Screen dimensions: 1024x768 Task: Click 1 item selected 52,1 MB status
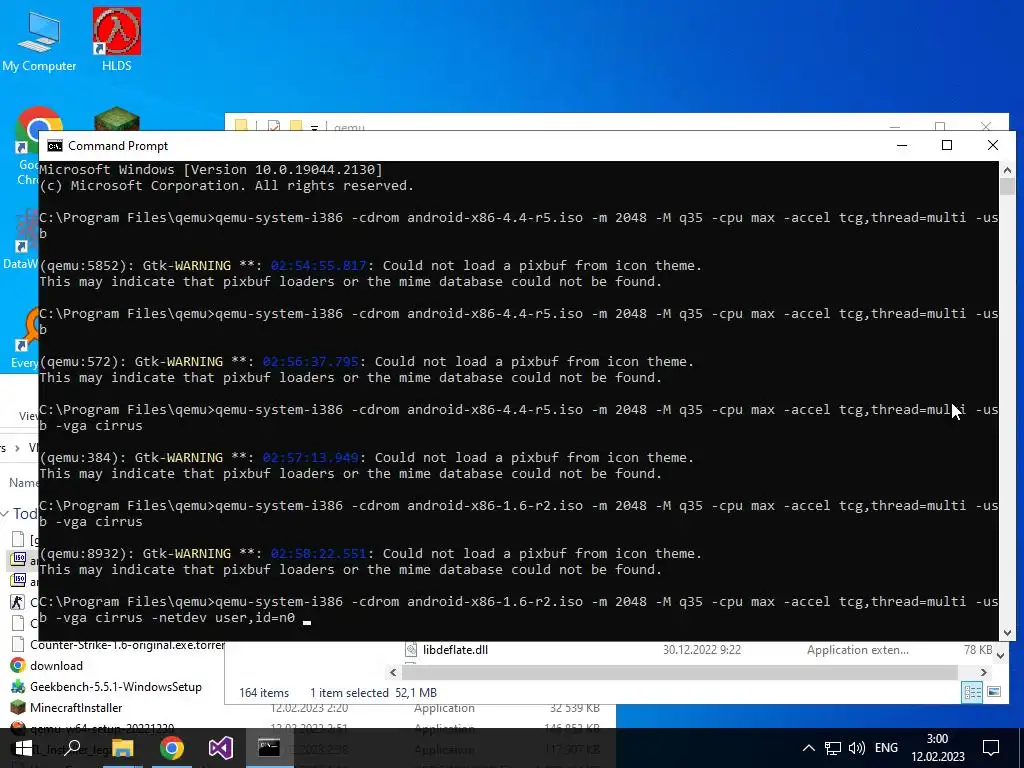(374, 693)
